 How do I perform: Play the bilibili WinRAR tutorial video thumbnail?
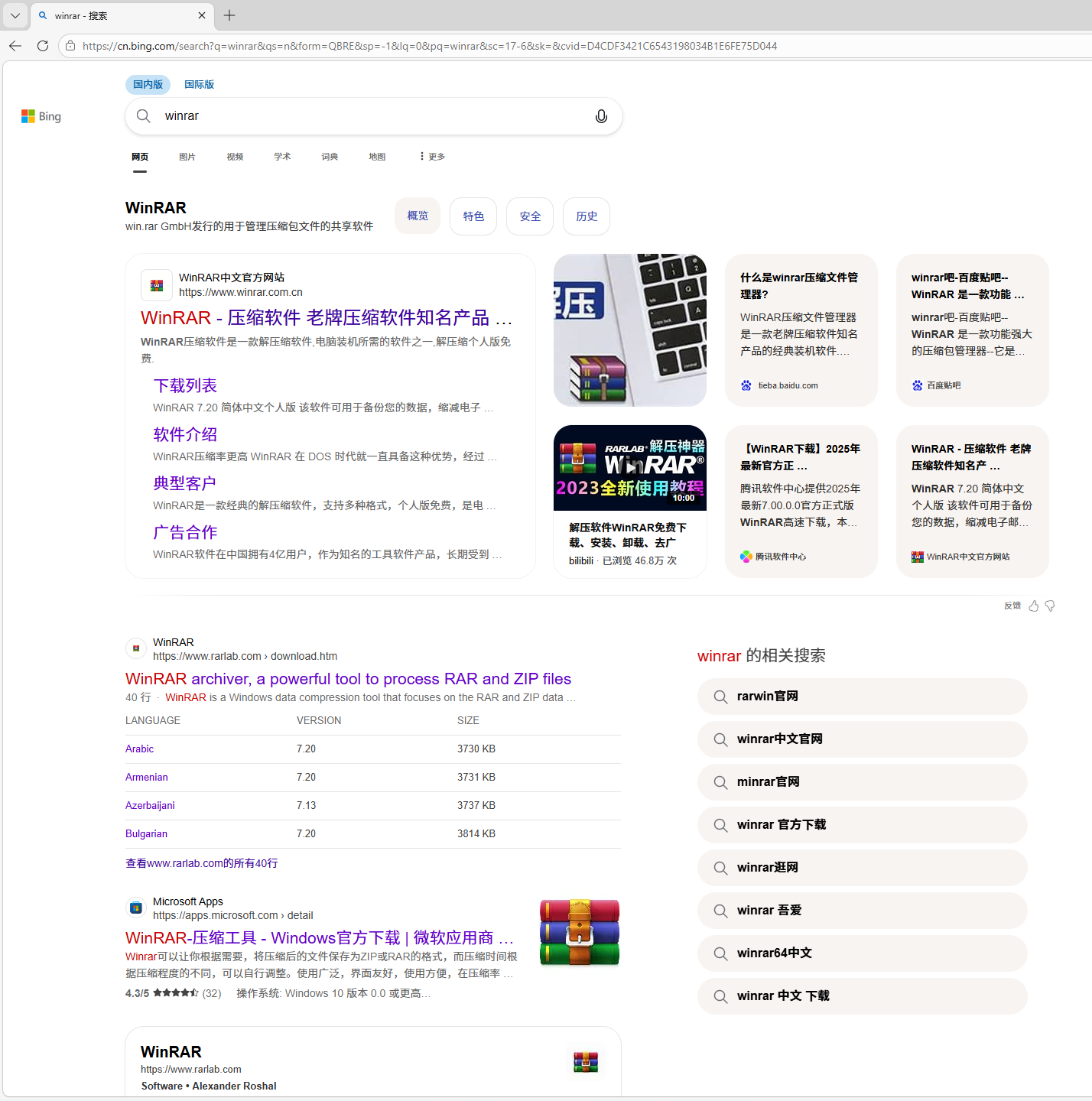coord(629,468)
